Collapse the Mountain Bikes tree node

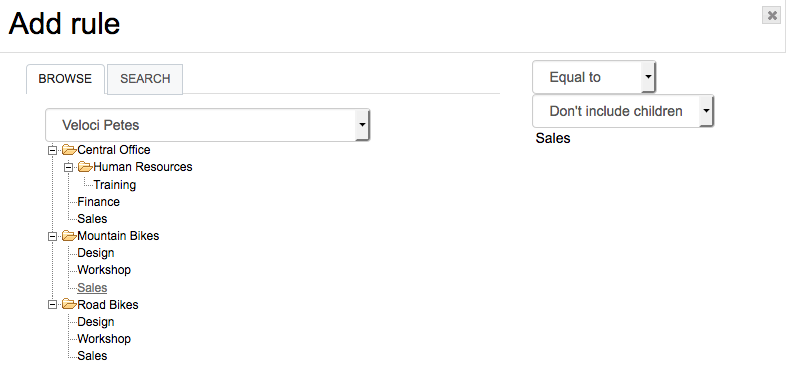pyautogui.click(x=52, y=236)
